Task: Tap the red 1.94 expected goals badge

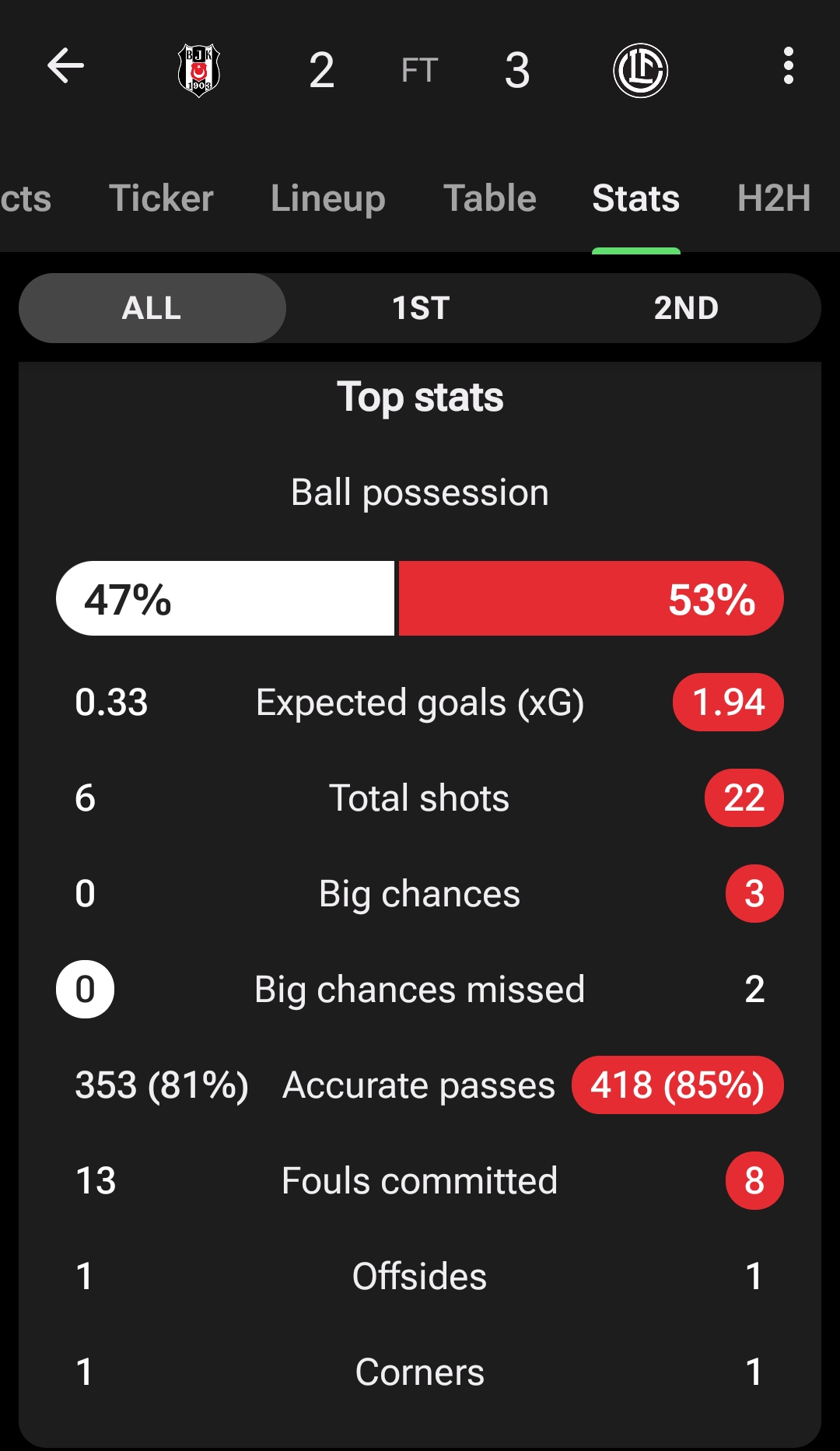Action: point(728,702)
